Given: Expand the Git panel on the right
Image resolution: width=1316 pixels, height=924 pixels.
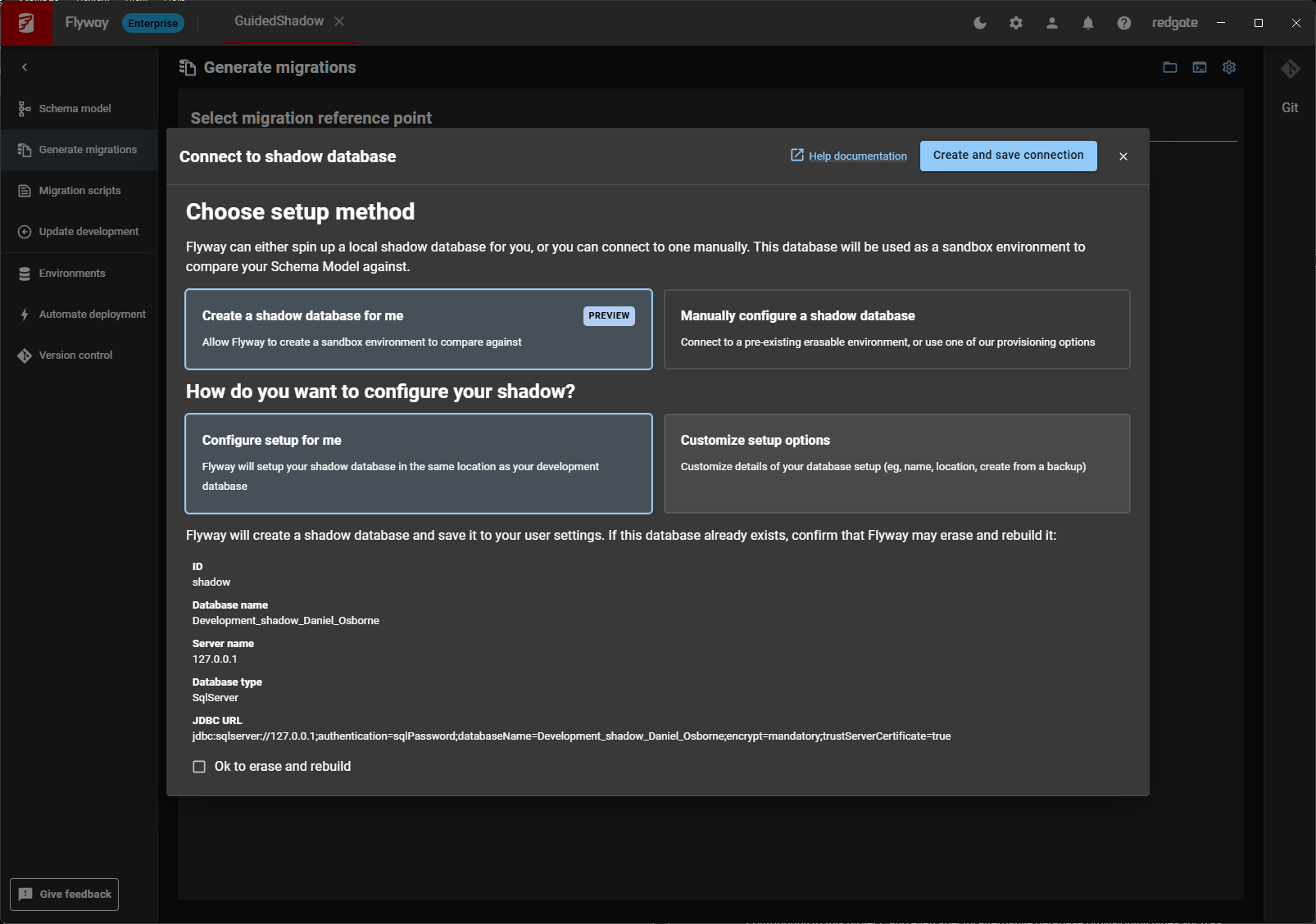Looking at the screenshot, I should pos(1289,70).
